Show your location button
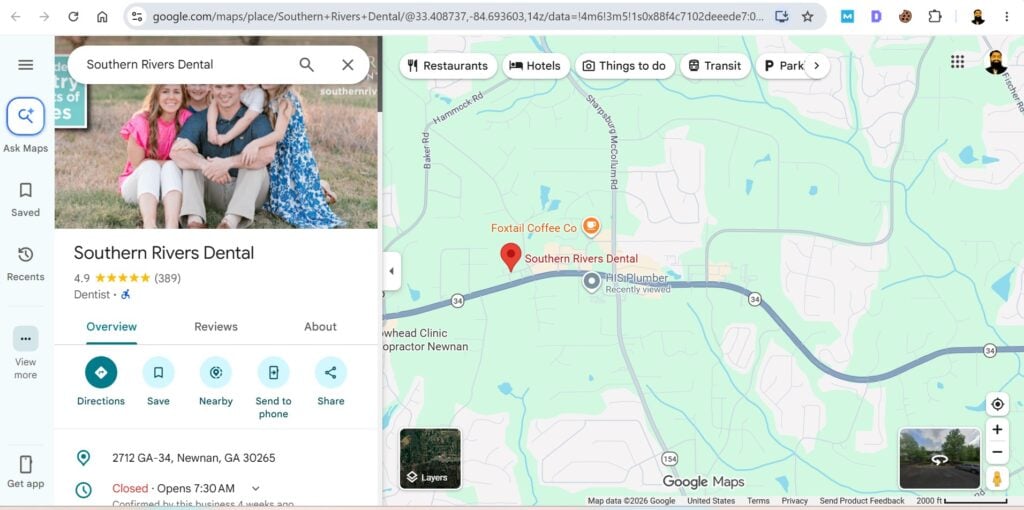The width and height of the screenshot is (1024, 510). coord(997,404)
